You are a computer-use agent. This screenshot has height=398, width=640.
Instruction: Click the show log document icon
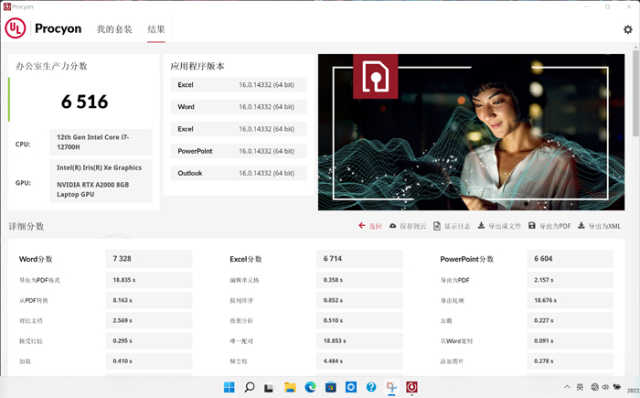pyautogui.click(x=437, y=226)
